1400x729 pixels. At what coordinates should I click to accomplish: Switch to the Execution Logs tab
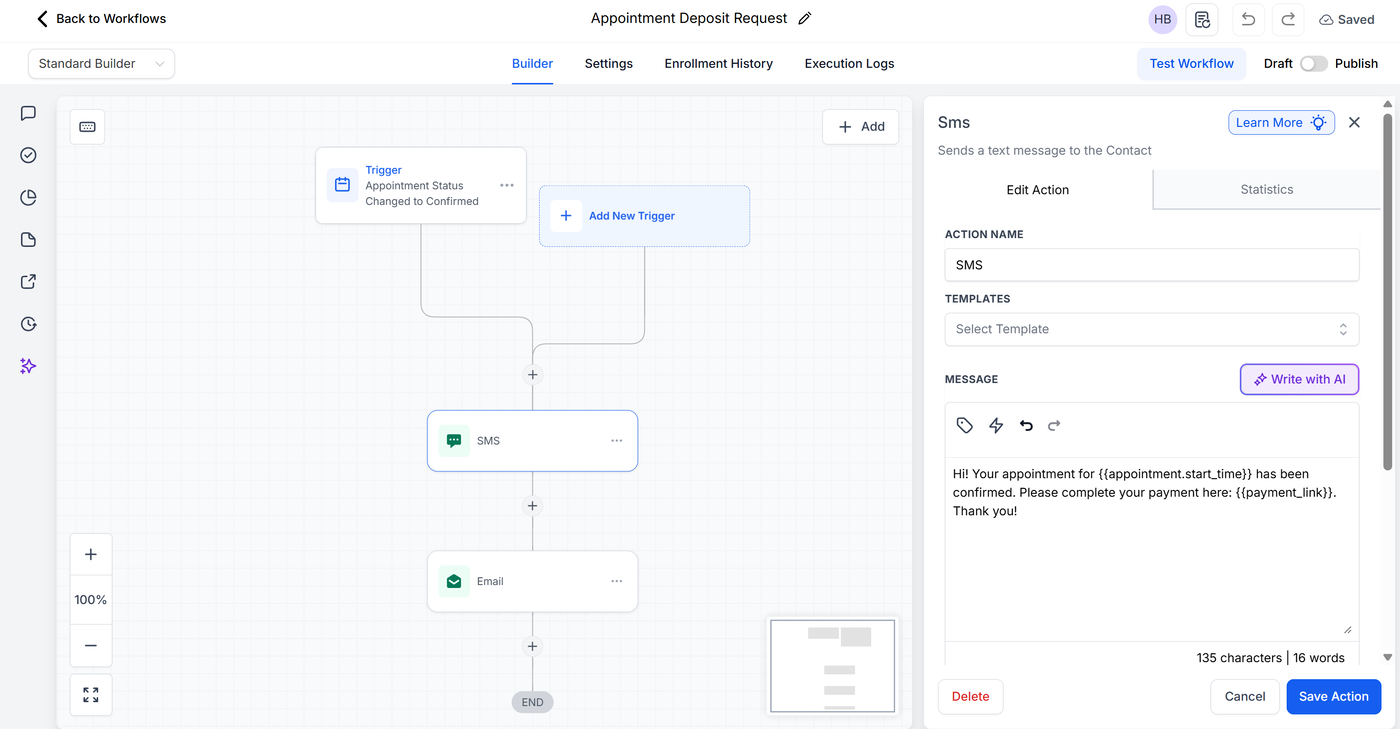[849, 63]
